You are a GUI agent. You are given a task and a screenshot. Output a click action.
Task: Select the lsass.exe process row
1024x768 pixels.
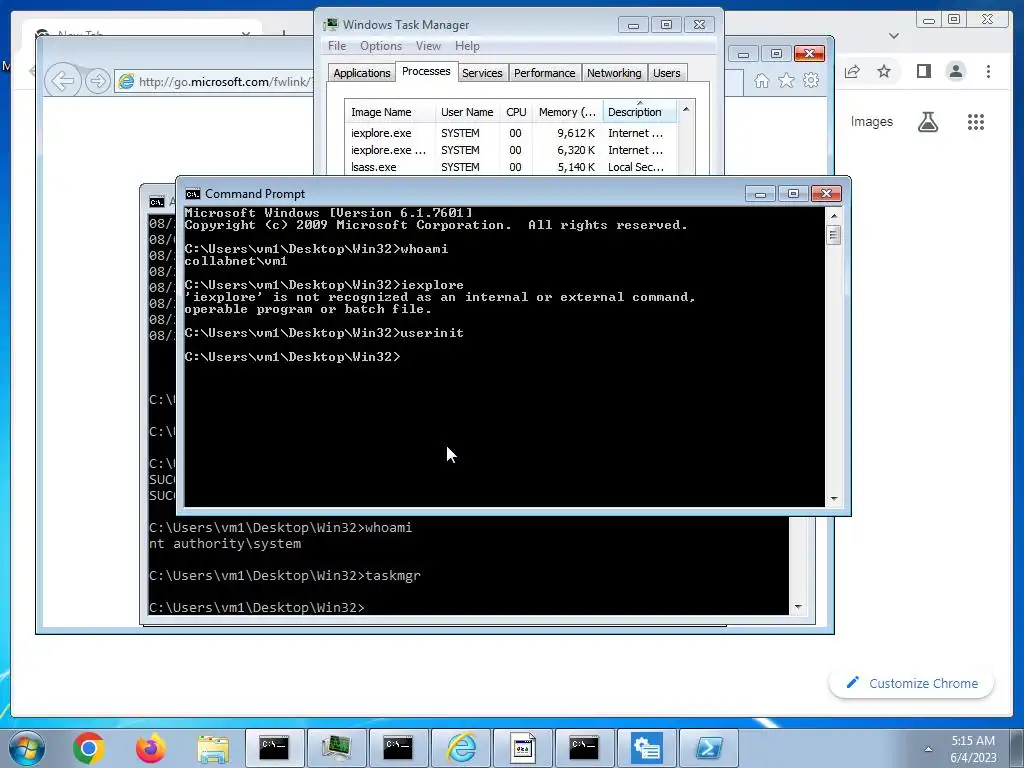pyautogui.click(x=511, y=167)
